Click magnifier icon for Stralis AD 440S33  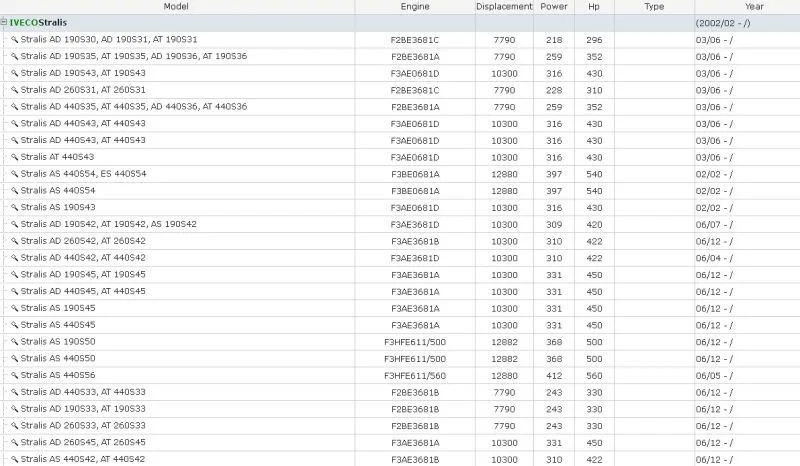[14, 393]
